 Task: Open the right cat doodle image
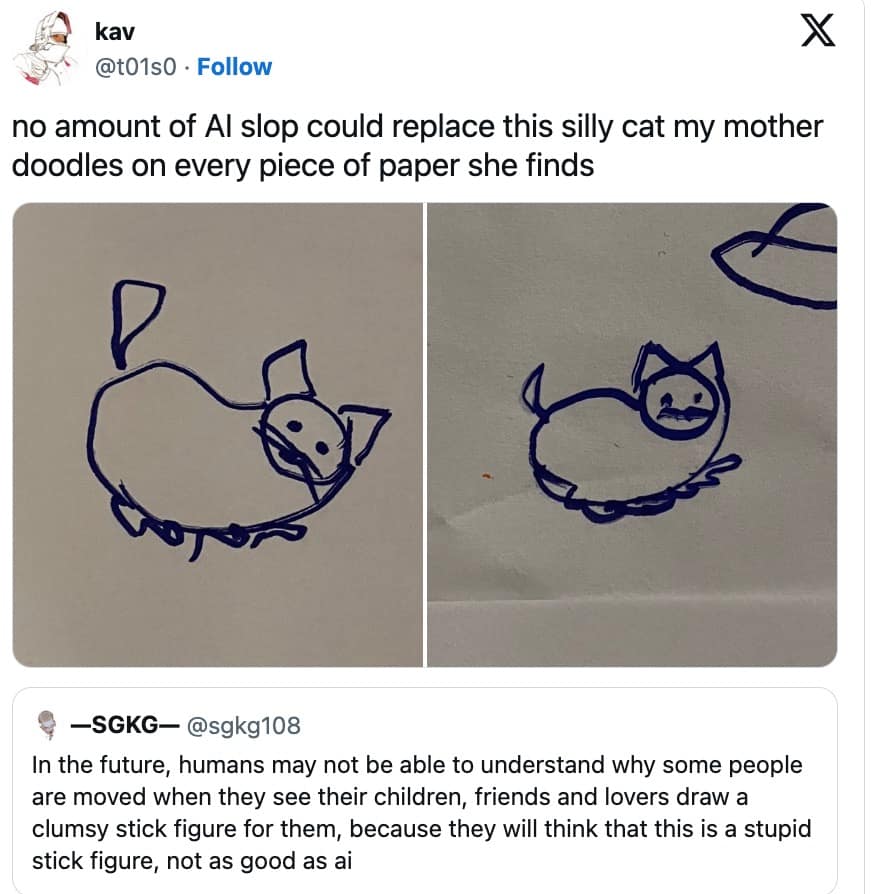coord(632,434)
